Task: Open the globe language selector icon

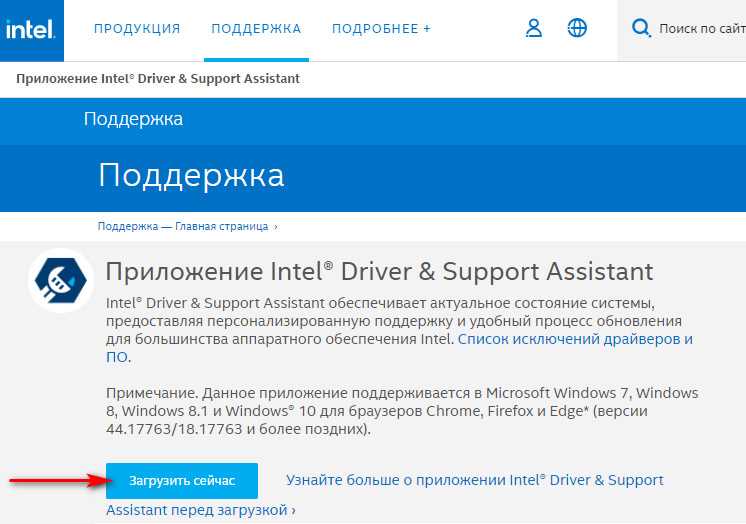Action: [x=577, y=28]
